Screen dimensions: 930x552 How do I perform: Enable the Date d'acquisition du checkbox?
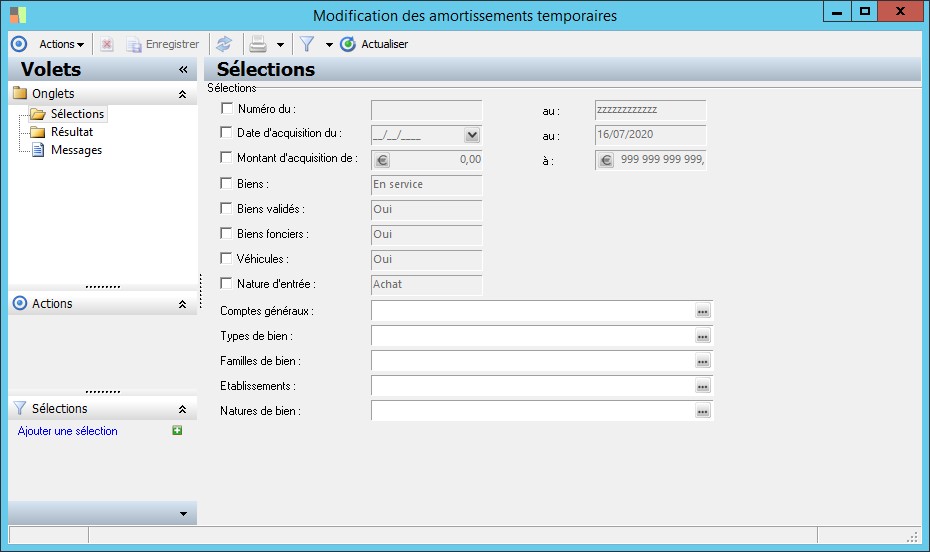pos(226,132)
